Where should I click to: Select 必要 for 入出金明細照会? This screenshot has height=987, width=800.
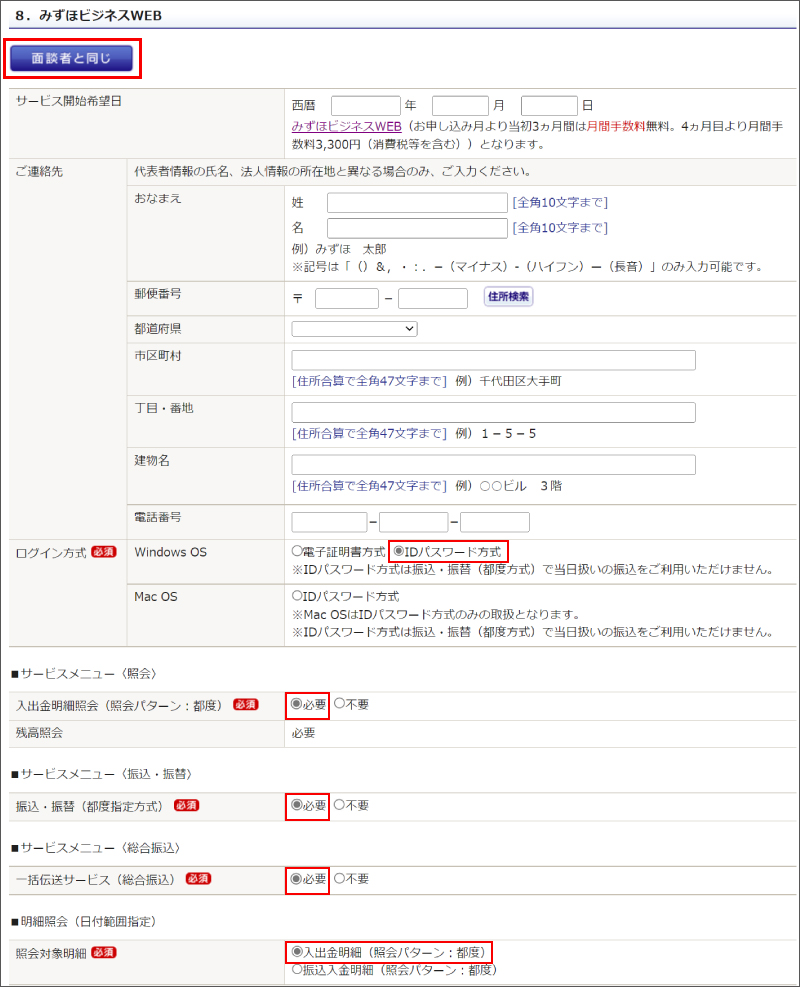296,704
